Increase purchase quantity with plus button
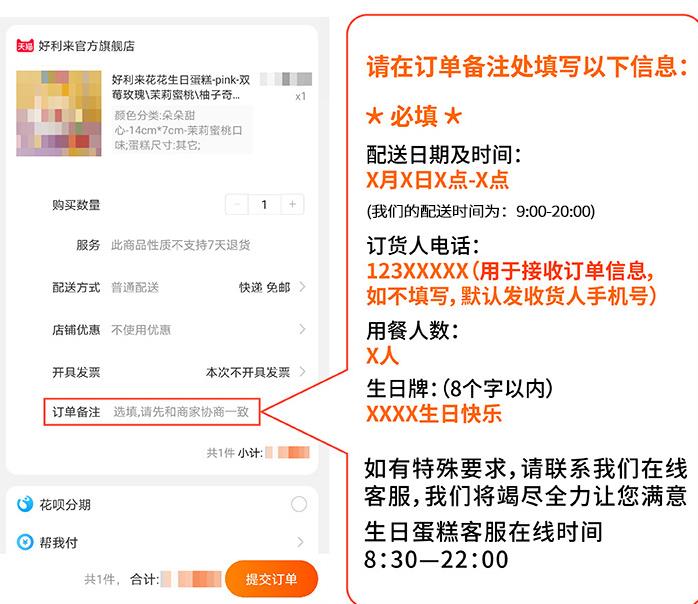This screenshot has height=604, width=698. (x=292, y=204)
